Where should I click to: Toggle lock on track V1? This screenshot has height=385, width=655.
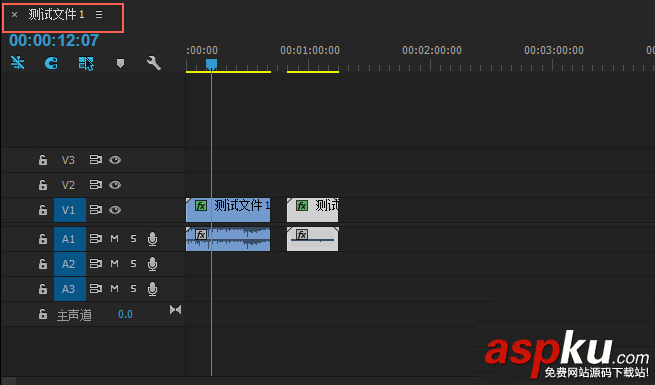pos(43,210)
